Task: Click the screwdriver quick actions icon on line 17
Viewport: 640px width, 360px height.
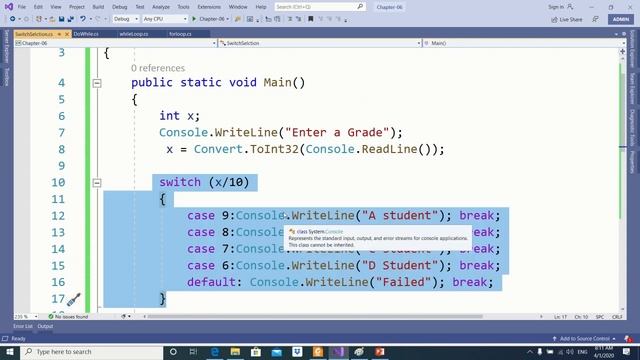Action: [73, 299]
